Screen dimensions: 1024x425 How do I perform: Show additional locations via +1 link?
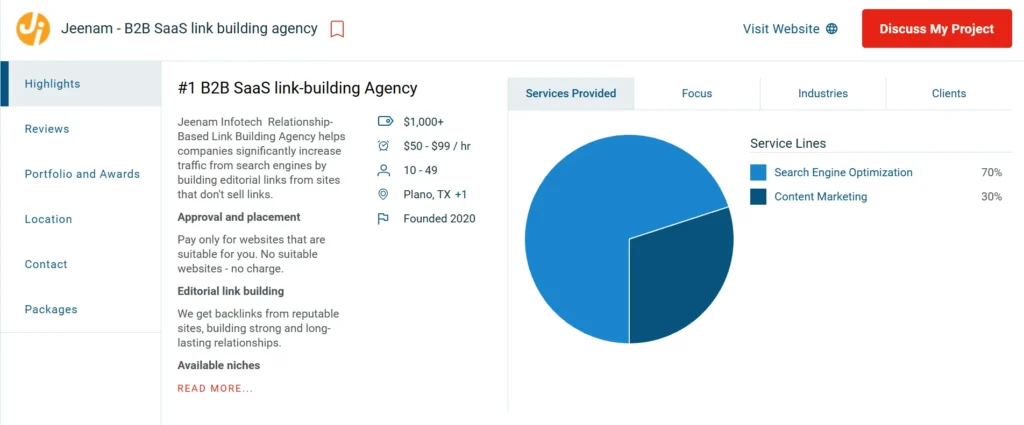pos(461,194)
